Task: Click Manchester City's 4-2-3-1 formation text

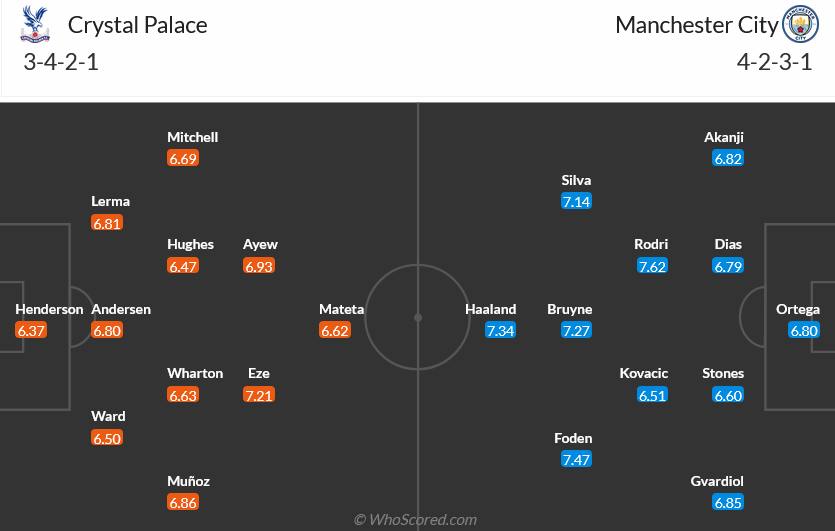Action: pos(774,62)
